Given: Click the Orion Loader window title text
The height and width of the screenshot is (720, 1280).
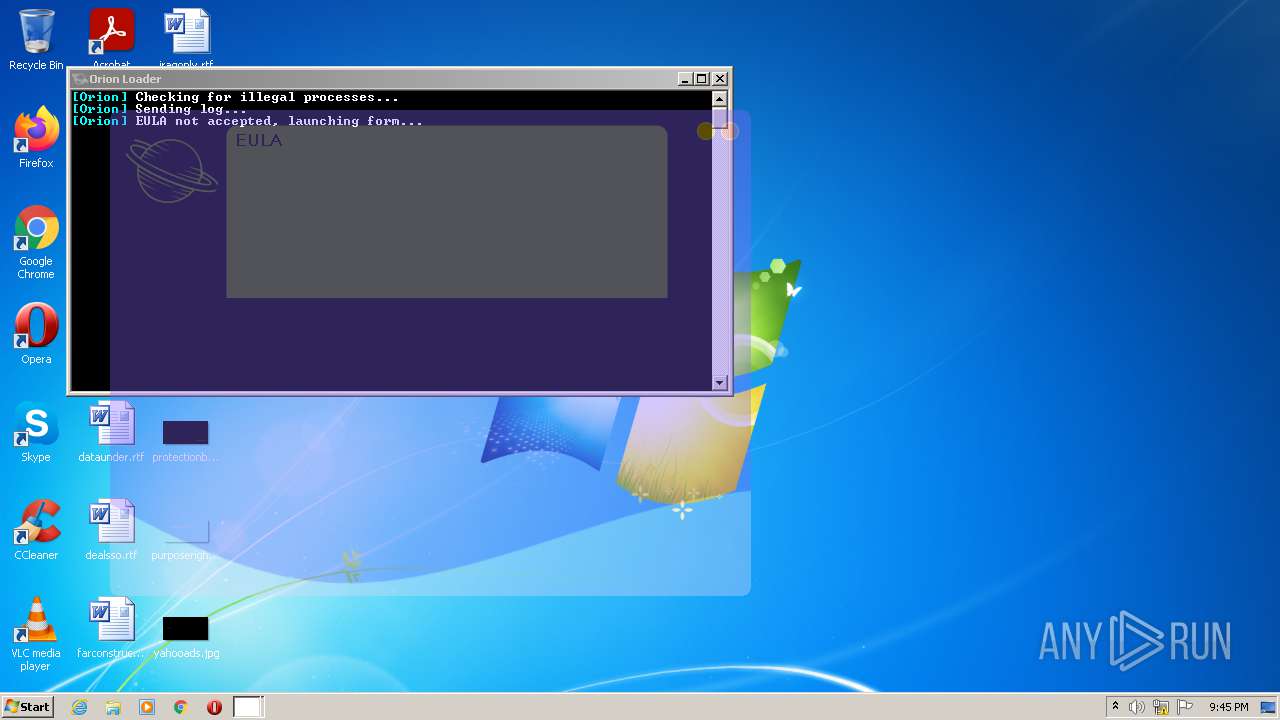Looking at the screenshot, I should (125, 79).
